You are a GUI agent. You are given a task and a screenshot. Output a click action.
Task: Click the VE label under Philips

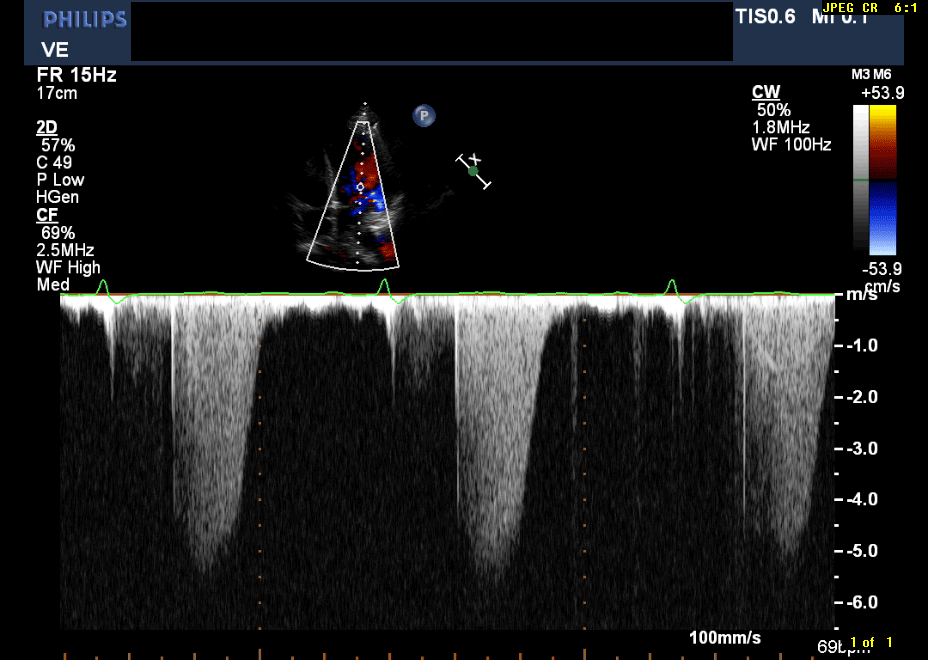[x=54, y=49]
